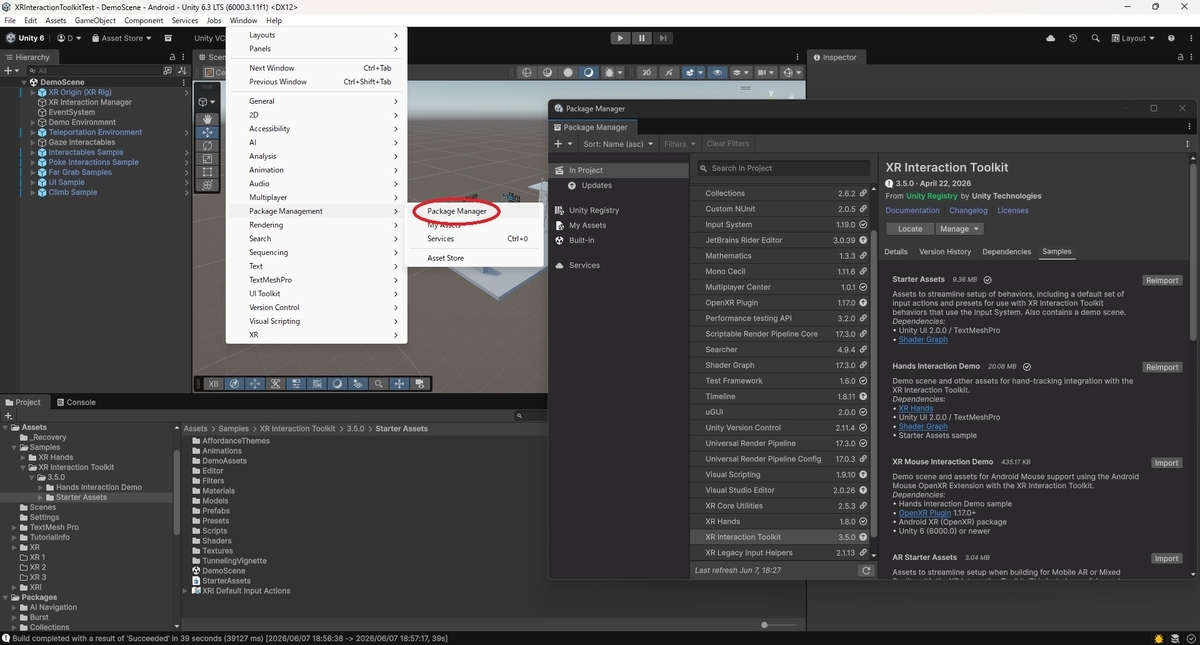Click the Pause button
Screen dimensions: 1200x645
(641, 38)
